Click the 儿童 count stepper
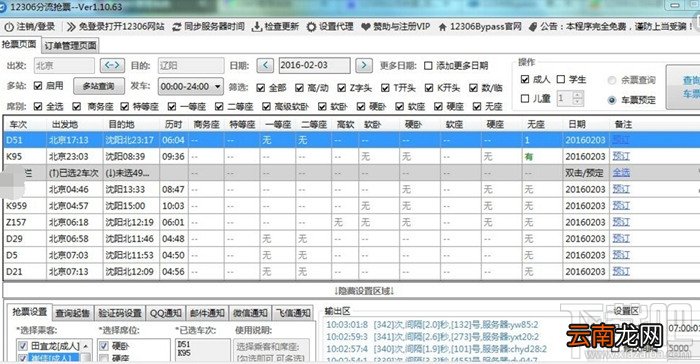700x364 pixels. click(x=570, y=98)
